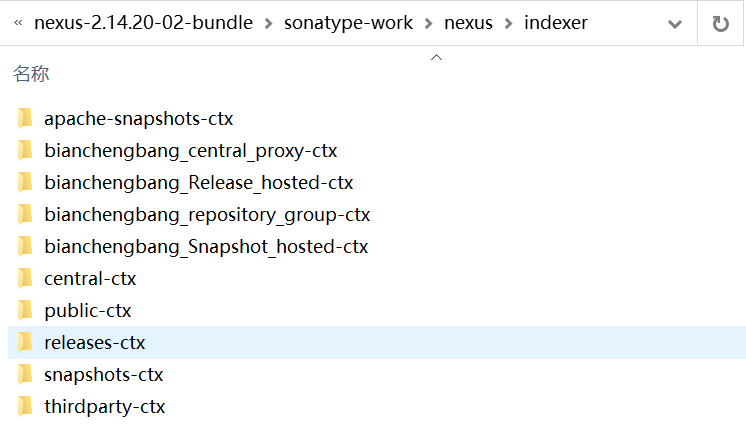Sort by the 名称 column header
The width and height of the screenshot is (746, 427).
[x=31, y=74]
